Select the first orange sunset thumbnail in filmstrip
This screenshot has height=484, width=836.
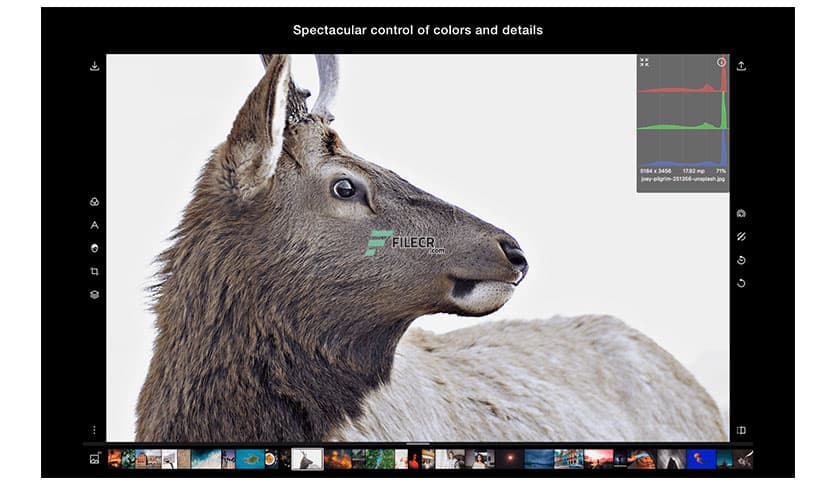(114, 459)
